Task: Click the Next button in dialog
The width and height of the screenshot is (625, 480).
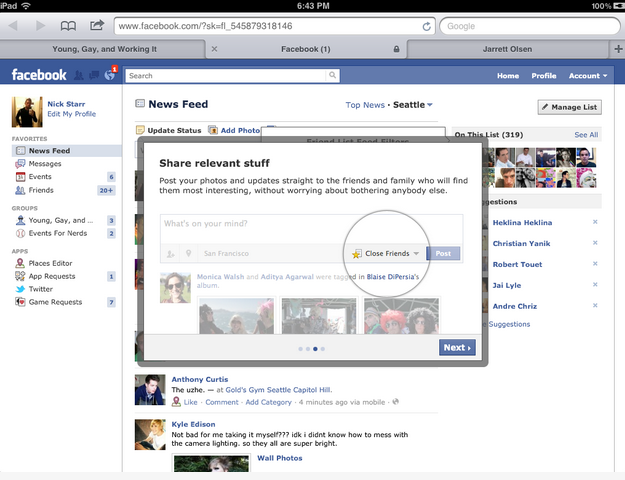Action: click(457, 348)
